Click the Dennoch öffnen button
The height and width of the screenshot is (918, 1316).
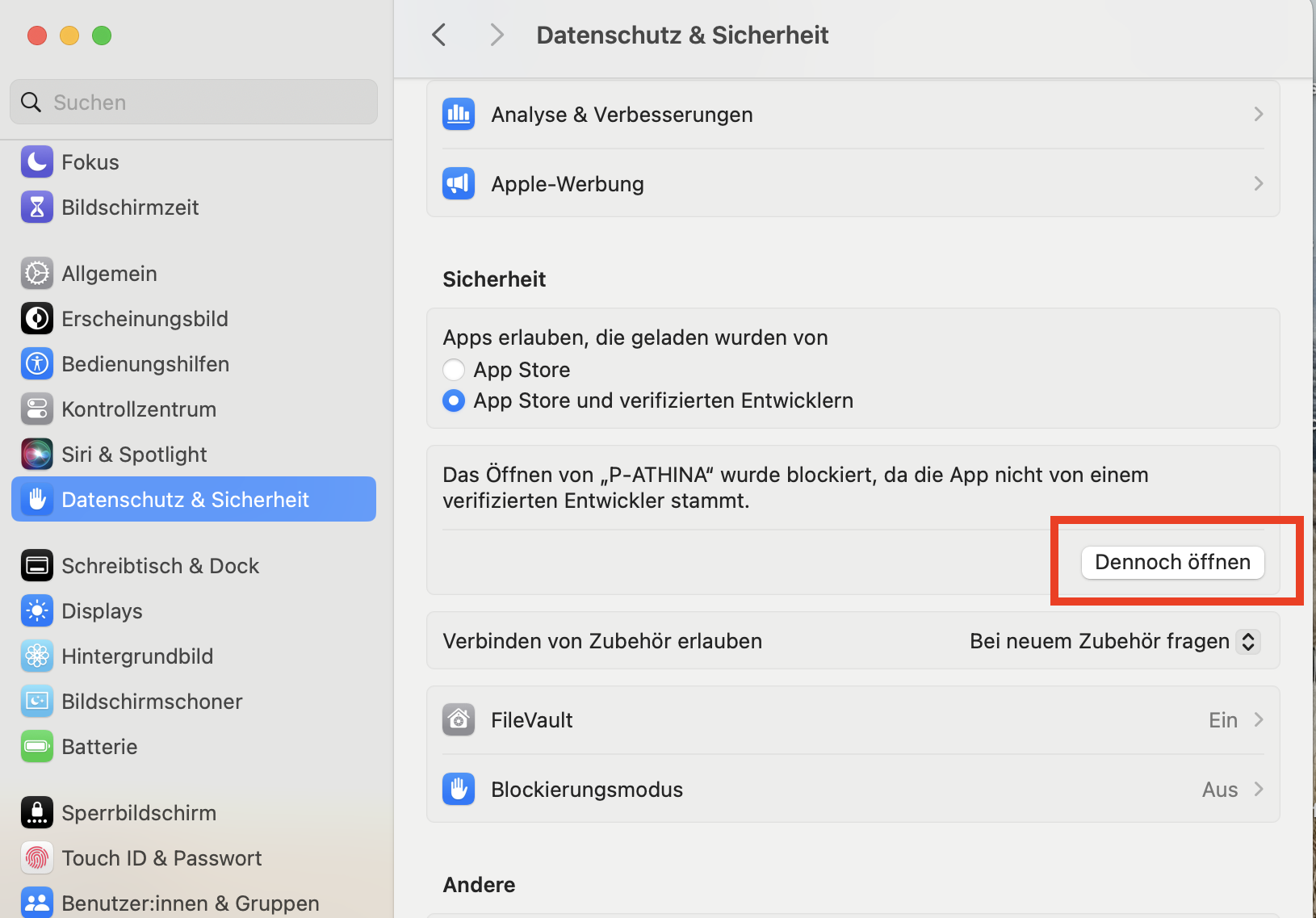[x=1172, y=562]
